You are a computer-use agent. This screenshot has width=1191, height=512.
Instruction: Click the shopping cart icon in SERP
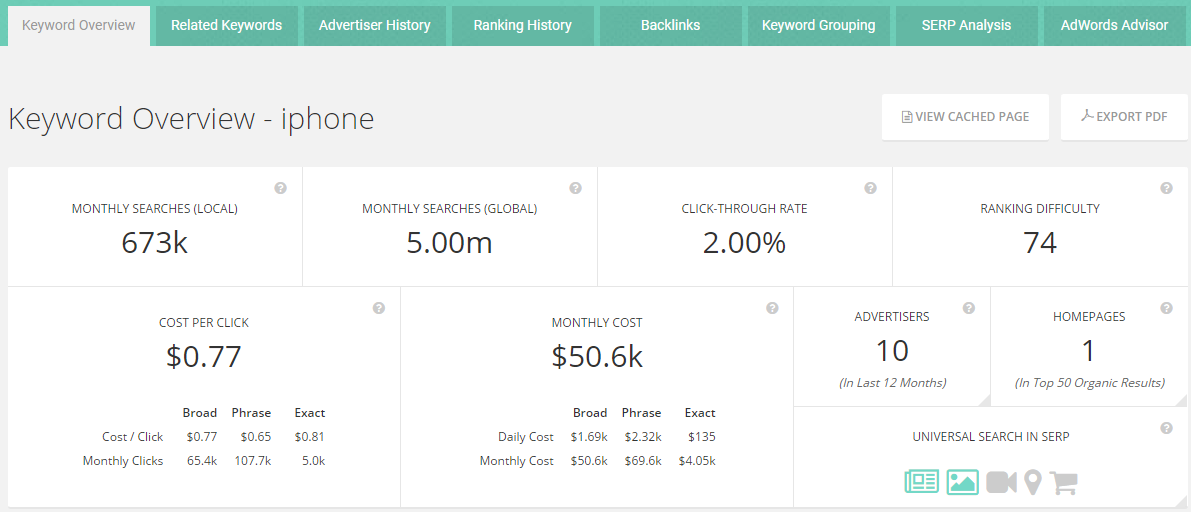point(1063,482)
